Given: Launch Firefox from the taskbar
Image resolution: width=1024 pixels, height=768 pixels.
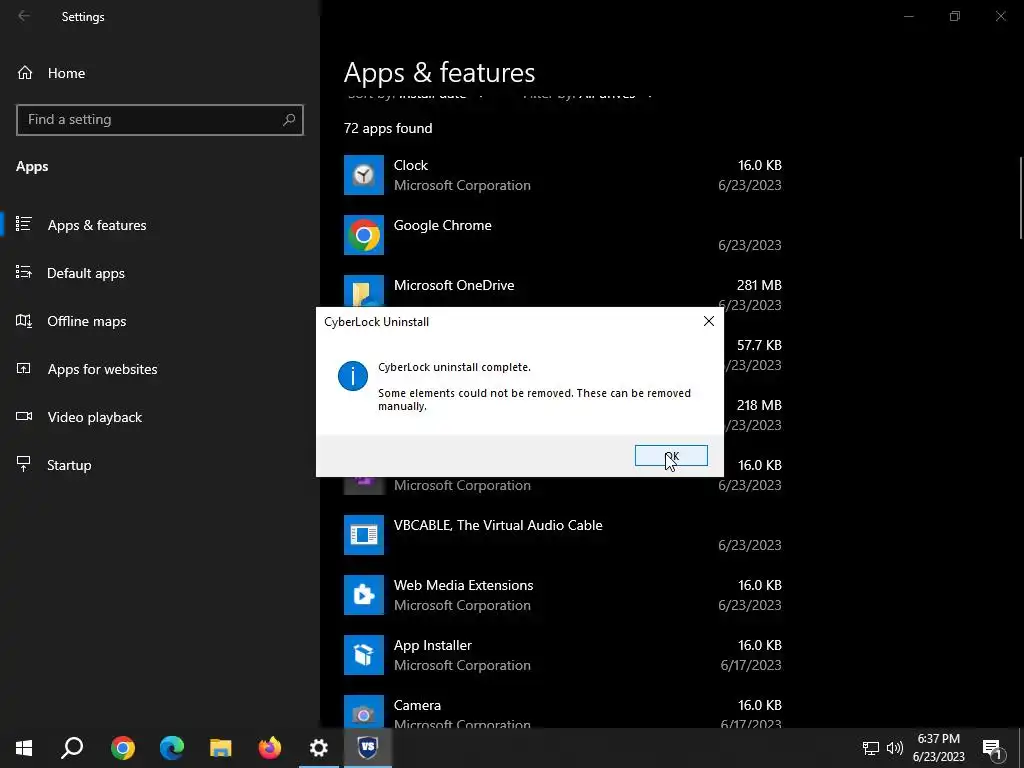Looking at the screenshot, I should (x=270, y=748).
